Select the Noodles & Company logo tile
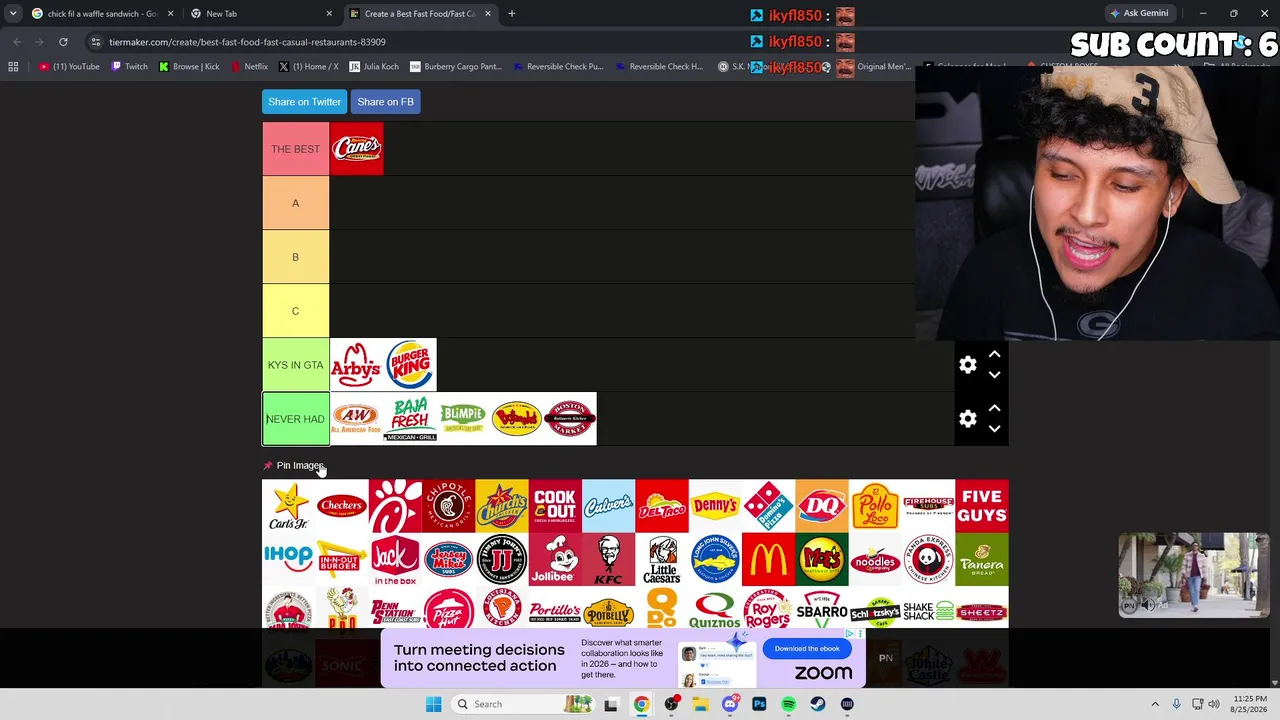Image resolution: width=1280 pixels, height=720 pixels. (x=875, y=559)
